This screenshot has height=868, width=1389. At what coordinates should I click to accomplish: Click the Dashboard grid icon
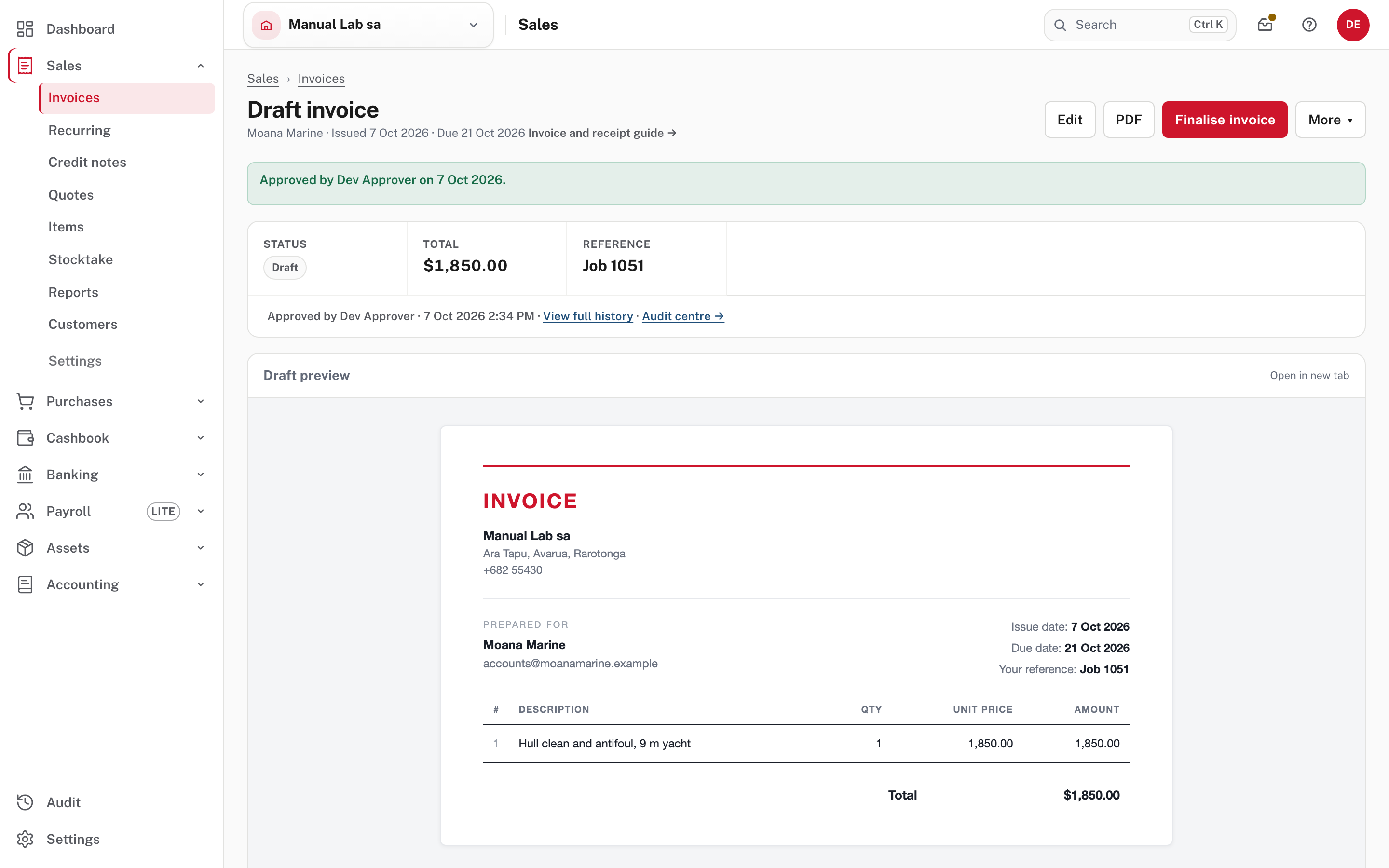coord(25,29)
